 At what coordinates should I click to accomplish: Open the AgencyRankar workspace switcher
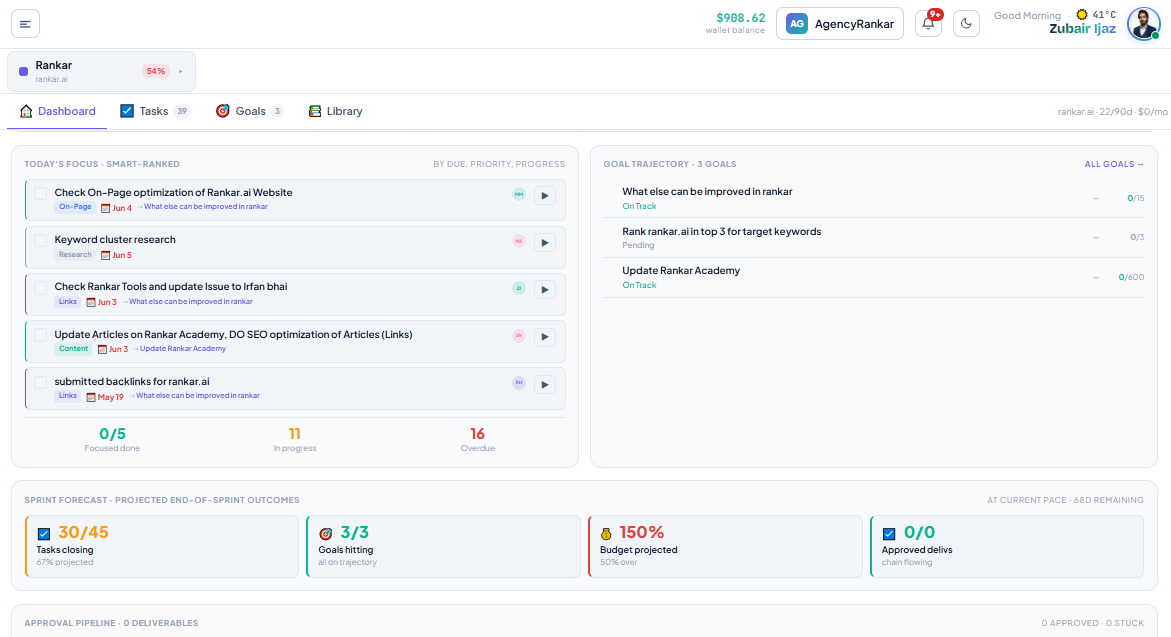click(839, 24)
